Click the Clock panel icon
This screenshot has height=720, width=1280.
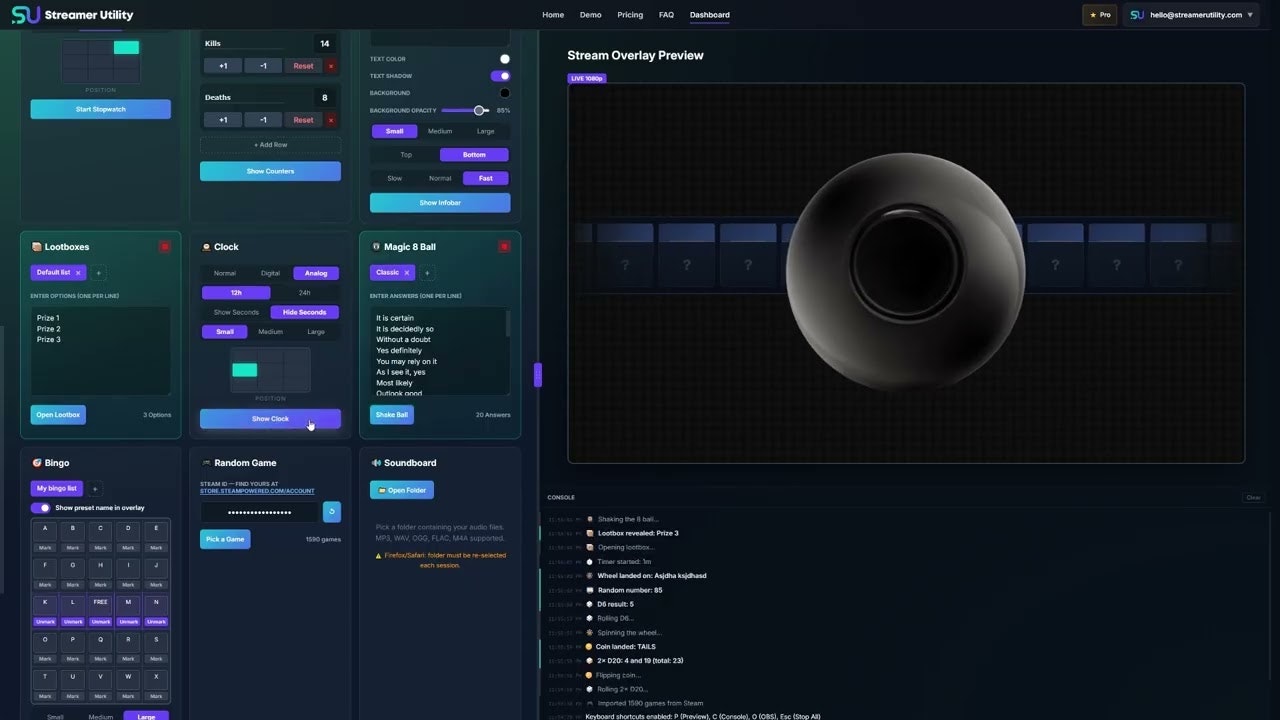coord(207,247)
